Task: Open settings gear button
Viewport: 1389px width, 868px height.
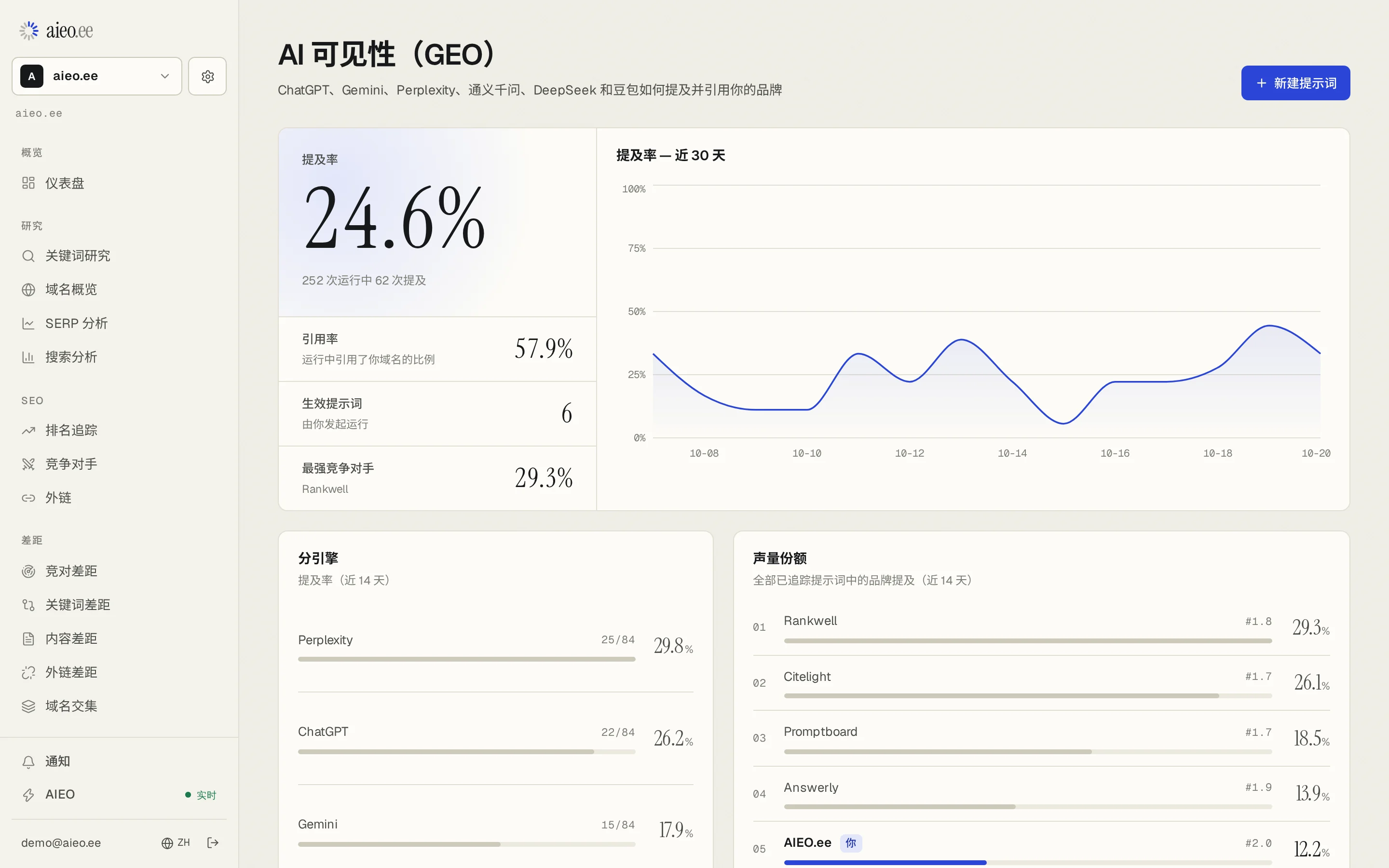Action: click(x=207, y=76)
